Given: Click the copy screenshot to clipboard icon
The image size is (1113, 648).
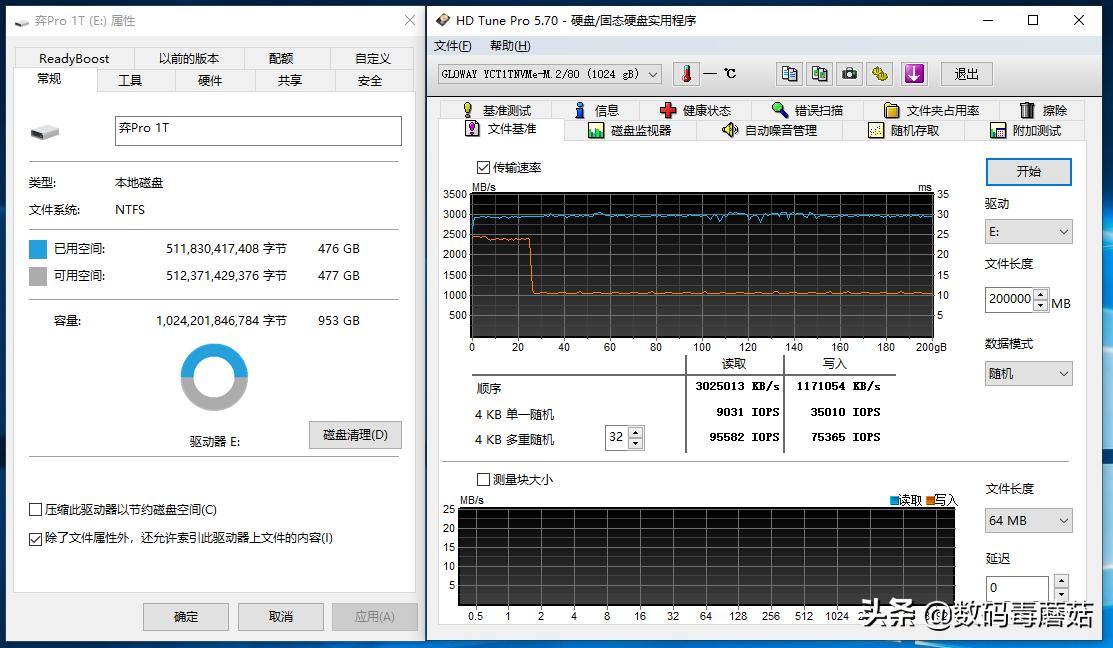Looking at the screenshot, I should pos(819,73).
